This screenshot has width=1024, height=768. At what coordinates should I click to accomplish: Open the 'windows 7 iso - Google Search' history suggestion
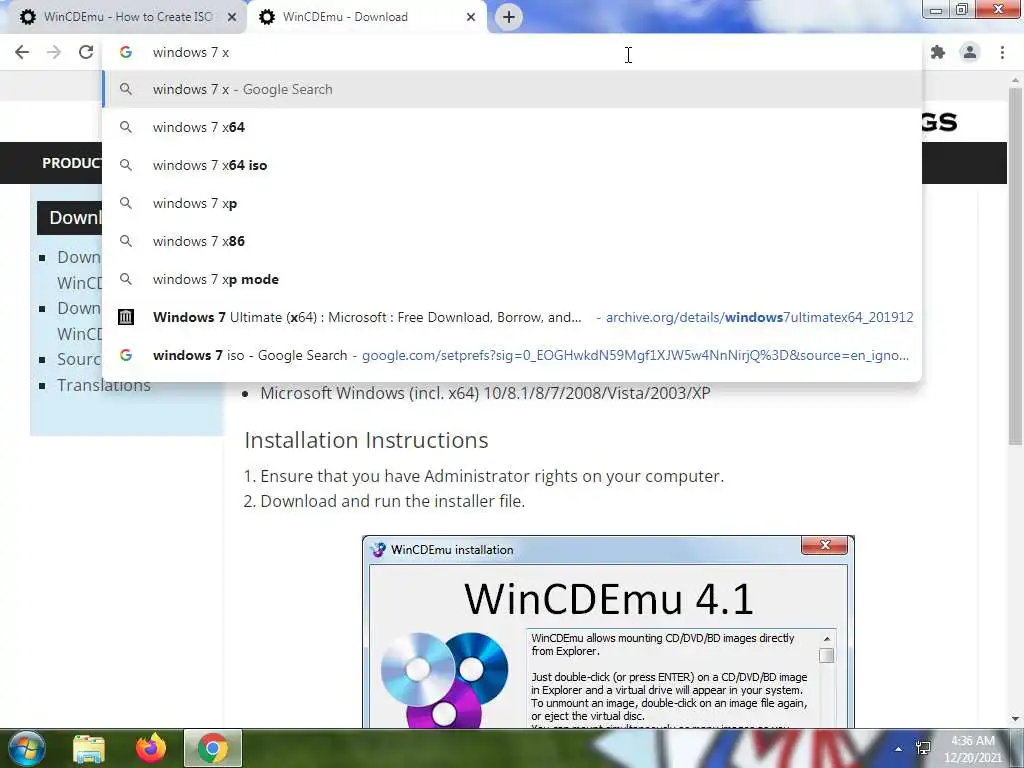click(x=512, y=355)
